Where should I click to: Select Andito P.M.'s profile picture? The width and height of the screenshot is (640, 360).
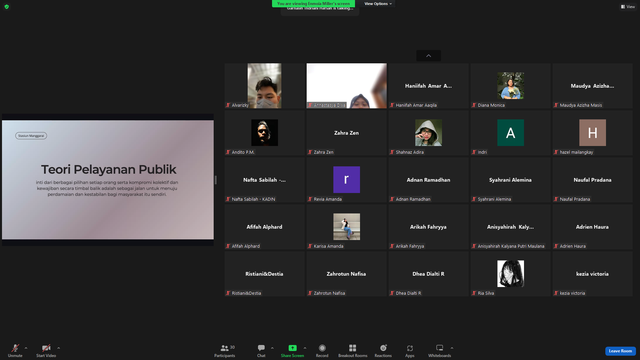pyautogui.click(x=264, y=133)
